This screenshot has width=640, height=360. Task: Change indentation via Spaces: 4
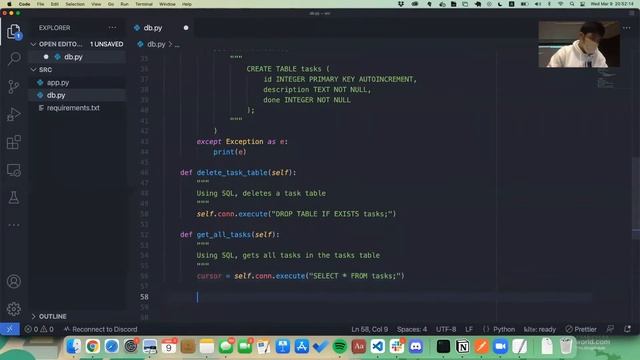(x=412, y=329)
